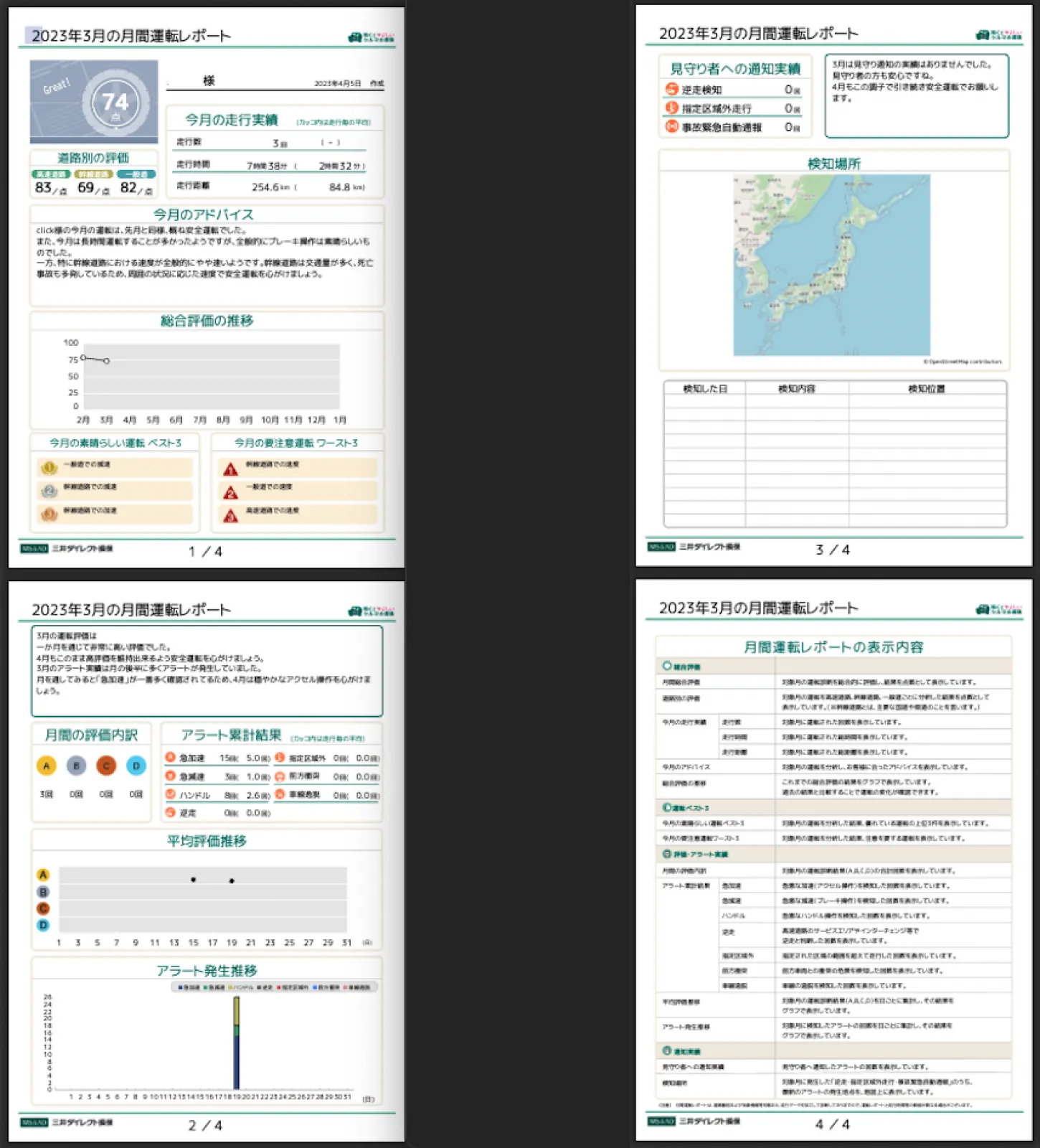Click the page number 3 / 4

(833, 550)
